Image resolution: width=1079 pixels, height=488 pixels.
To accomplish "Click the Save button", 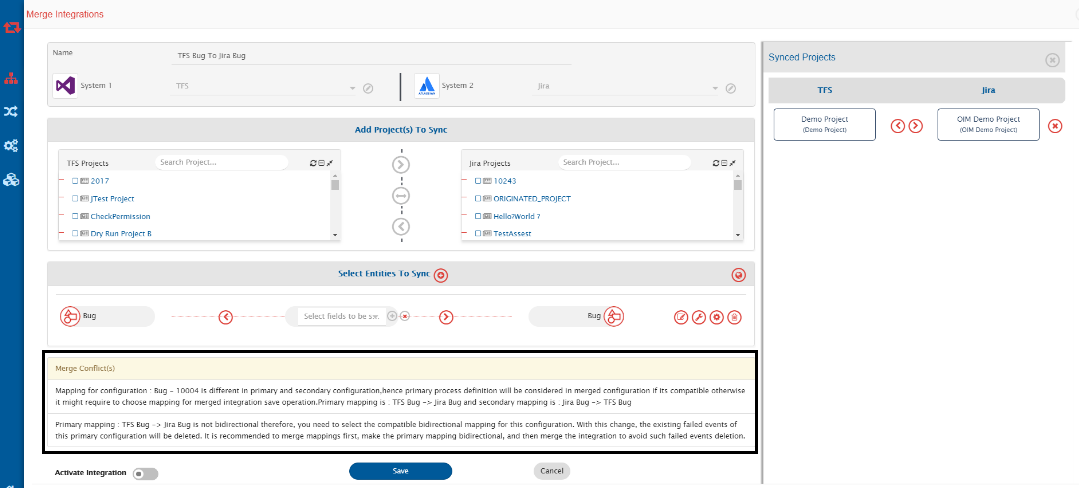I will [x=400, y=471].
